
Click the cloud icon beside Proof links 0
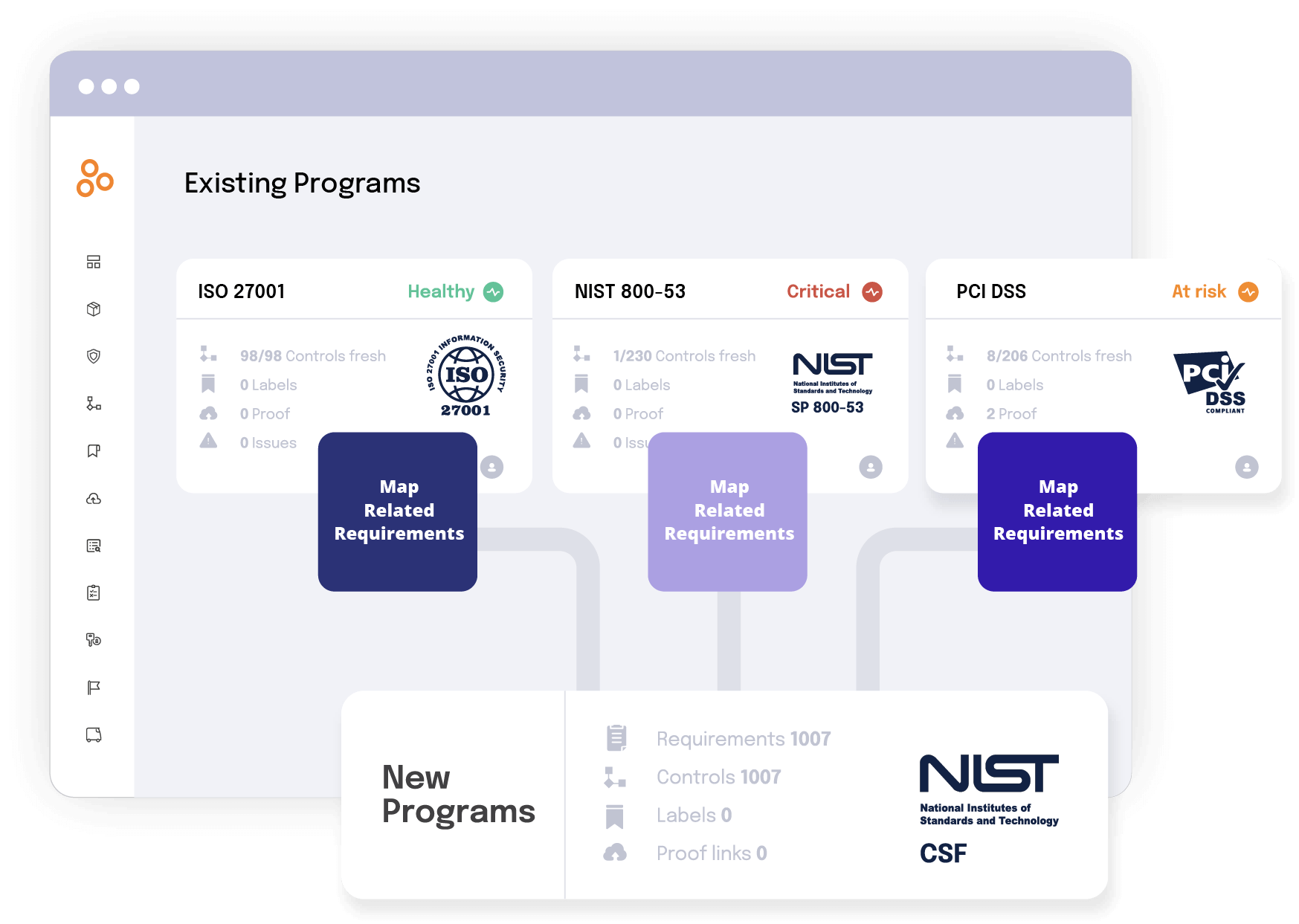(615, 853)
